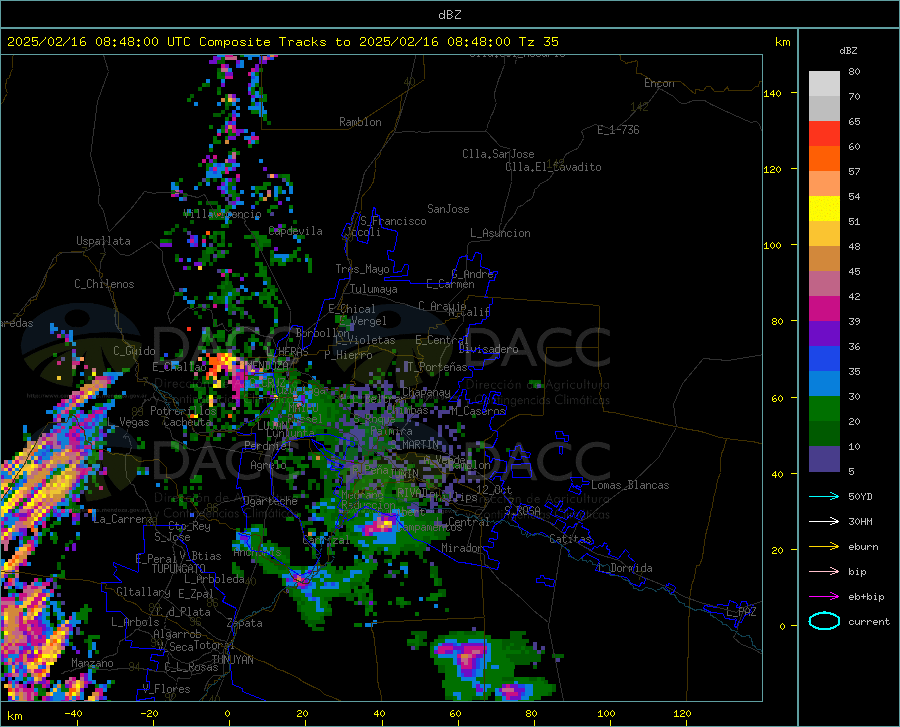Viewport: 900px width, 727px height.
Task: Pick the bright green 20-30 dBZ swatch
Action: (x=824, y=409)
